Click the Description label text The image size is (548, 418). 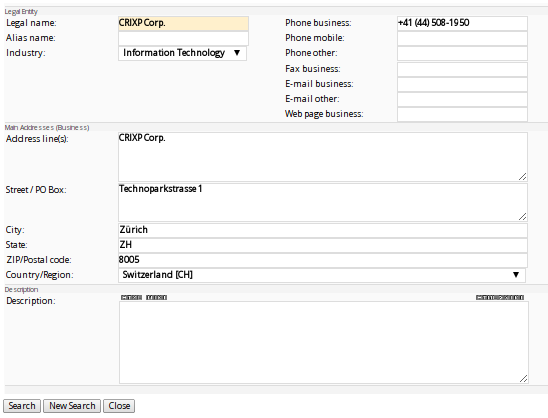point(31,301)
